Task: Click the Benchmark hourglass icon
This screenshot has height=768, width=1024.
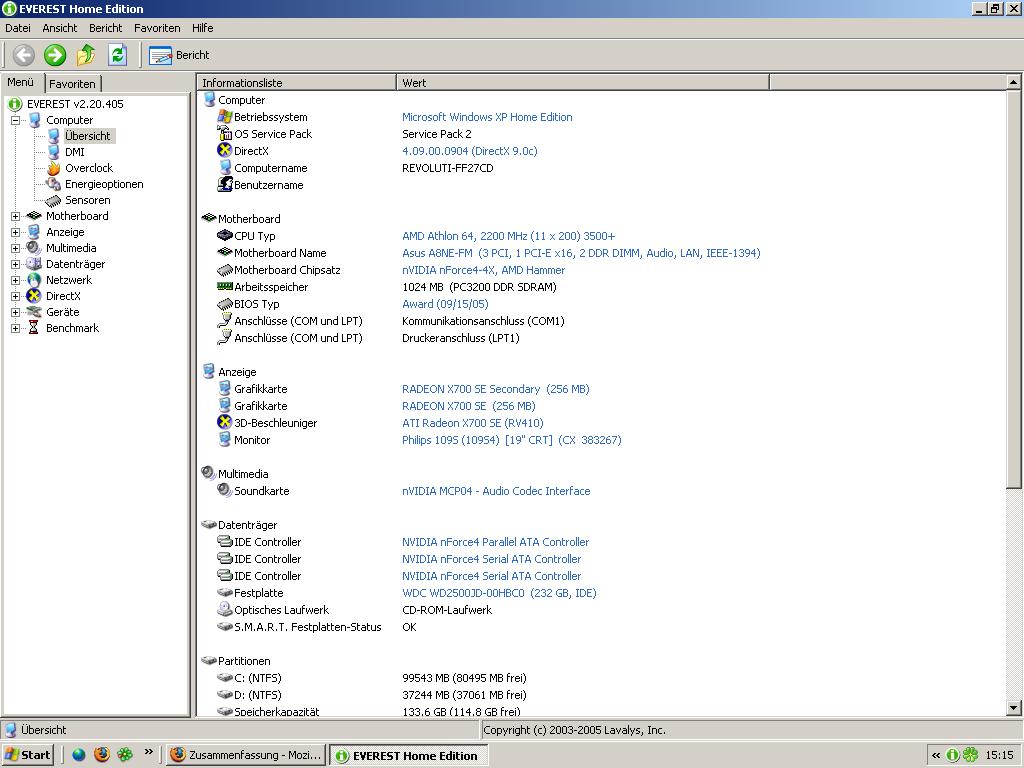Action: pyautogui.click(x=34, y=328)
